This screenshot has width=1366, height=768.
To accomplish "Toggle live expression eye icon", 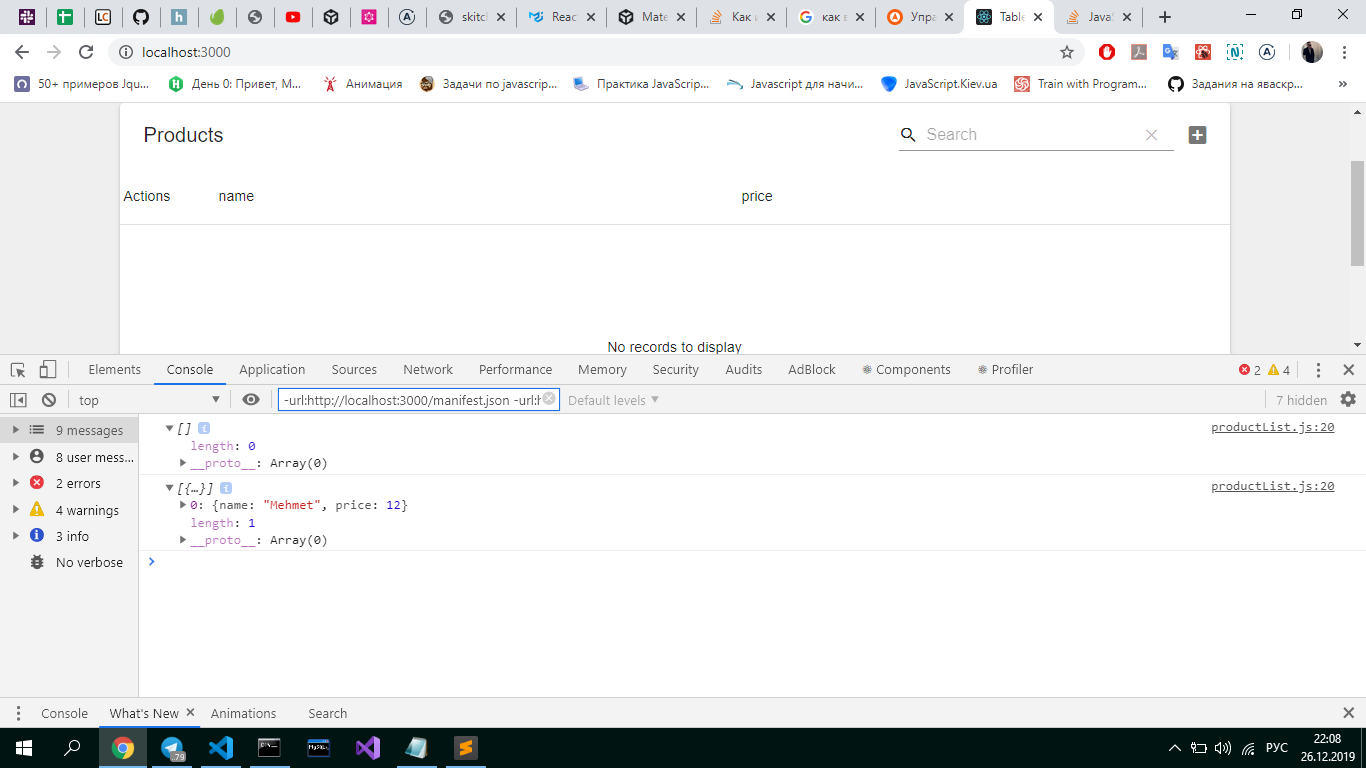I will [x=251, y=400].
